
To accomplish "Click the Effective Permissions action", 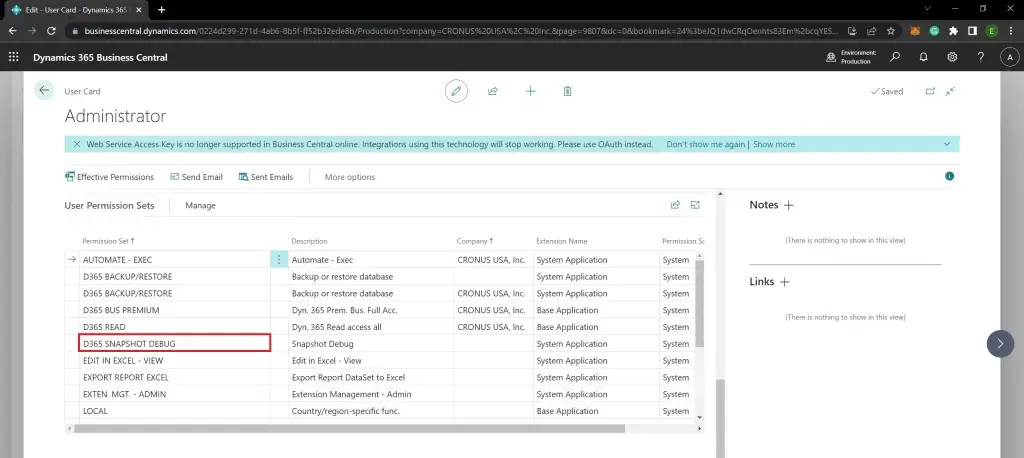I will [x=109, y=177].
